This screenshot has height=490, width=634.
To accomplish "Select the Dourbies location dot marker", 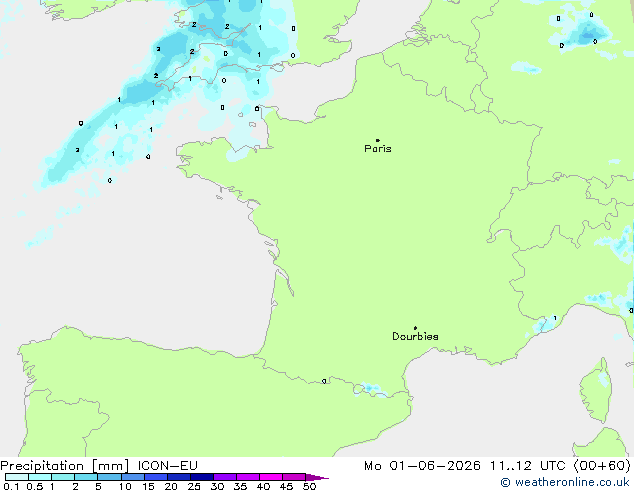I will click(415, 328).
